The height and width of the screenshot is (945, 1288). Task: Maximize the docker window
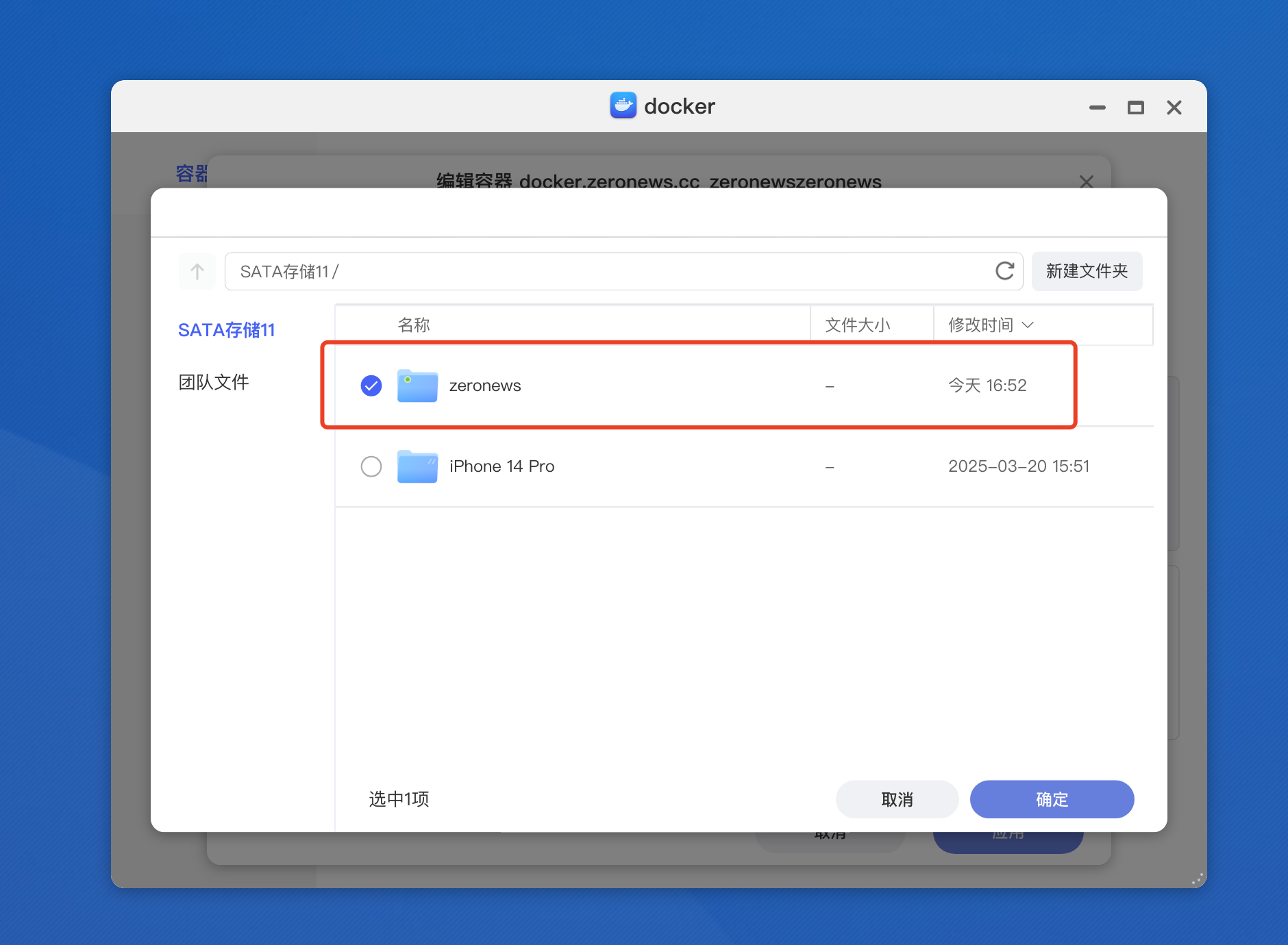(x=1135, y=108)
